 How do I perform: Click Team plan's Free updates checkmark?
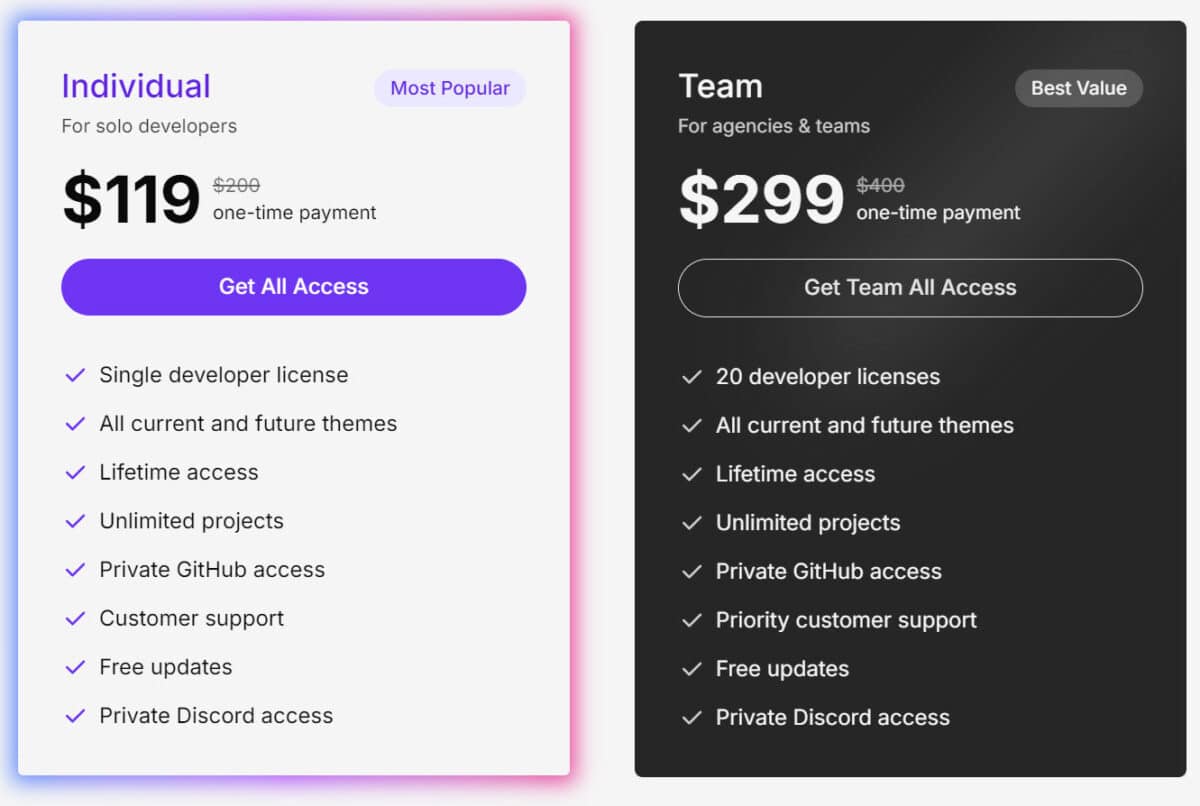[x=692, y=669]
